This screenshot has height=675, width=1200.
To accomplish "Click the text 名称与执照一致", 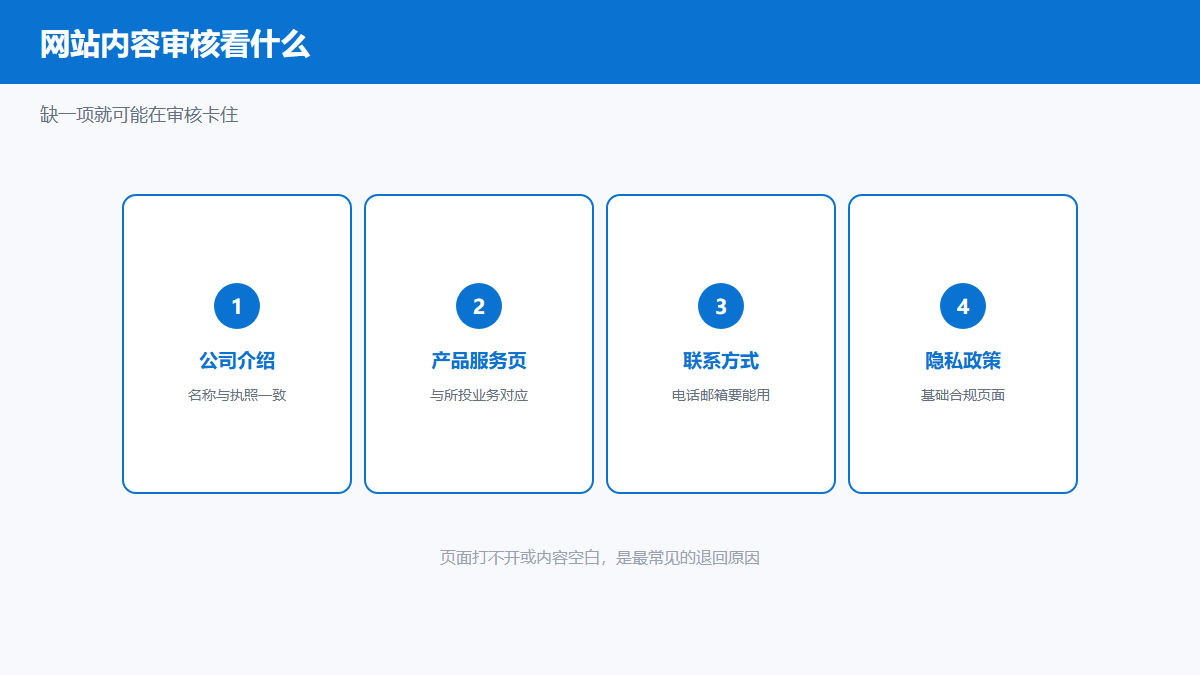I will [x=237, y=395].
